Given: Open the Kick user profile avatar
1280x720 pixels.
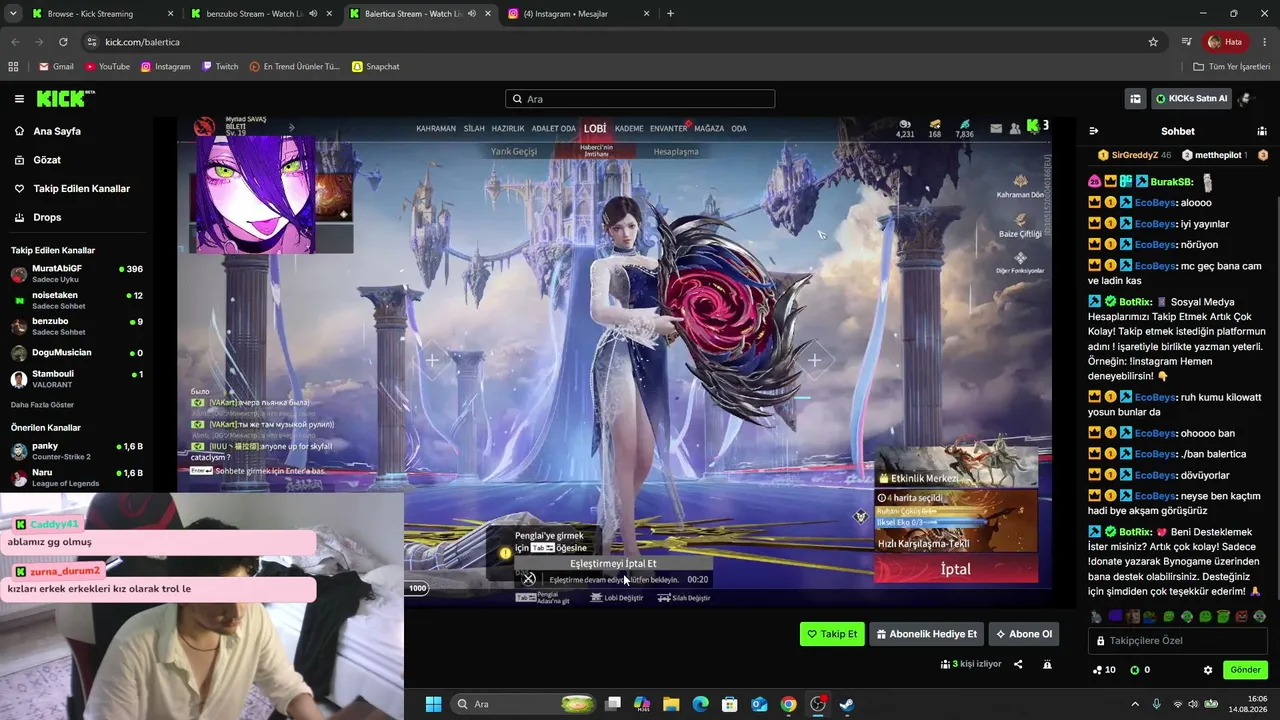Looking at the screenshot, I should [1246, 99].
